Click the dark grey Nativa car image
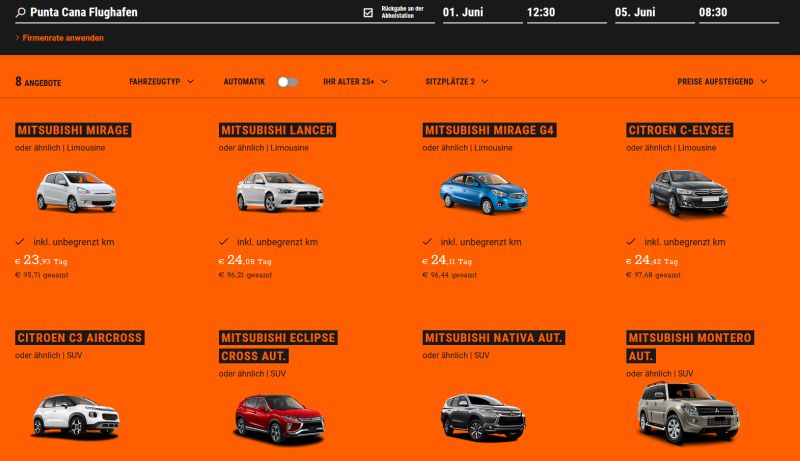 click(483, 417)
